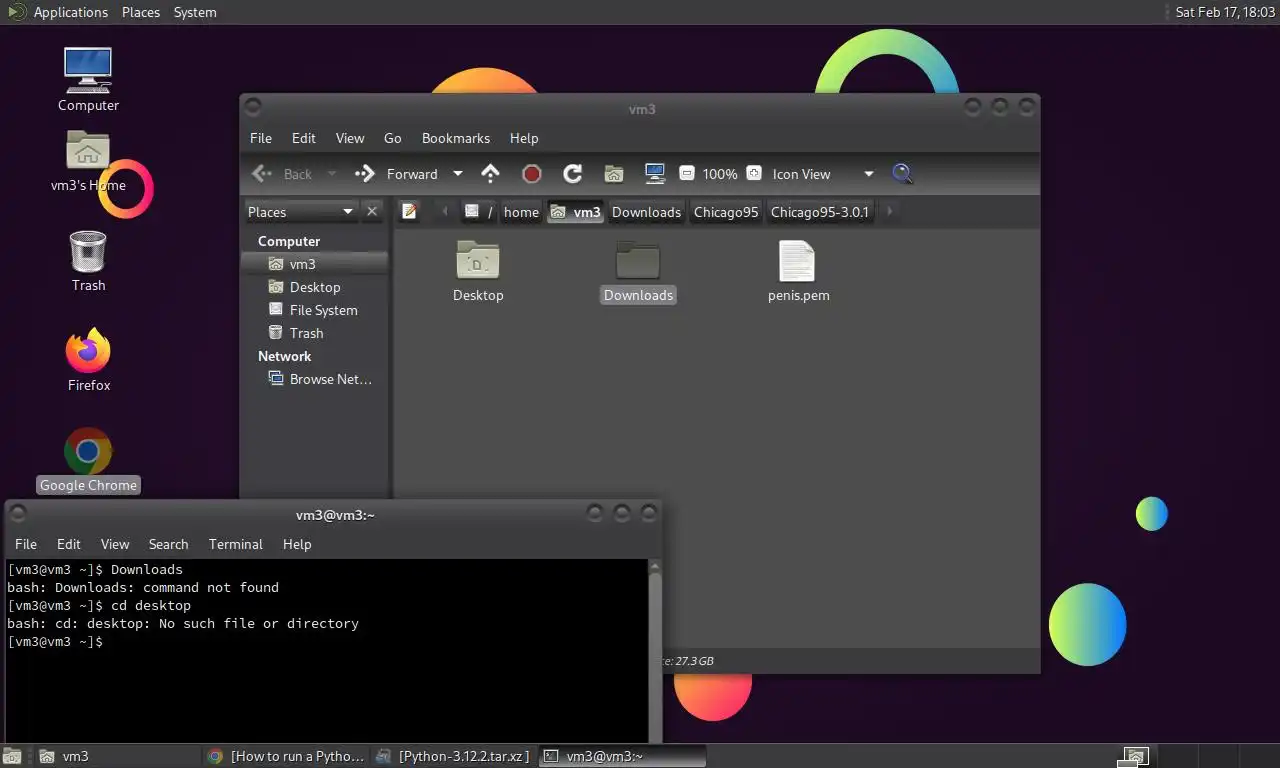
Task: Open the Places side pane selector dropdown
Action: (301, 211)
